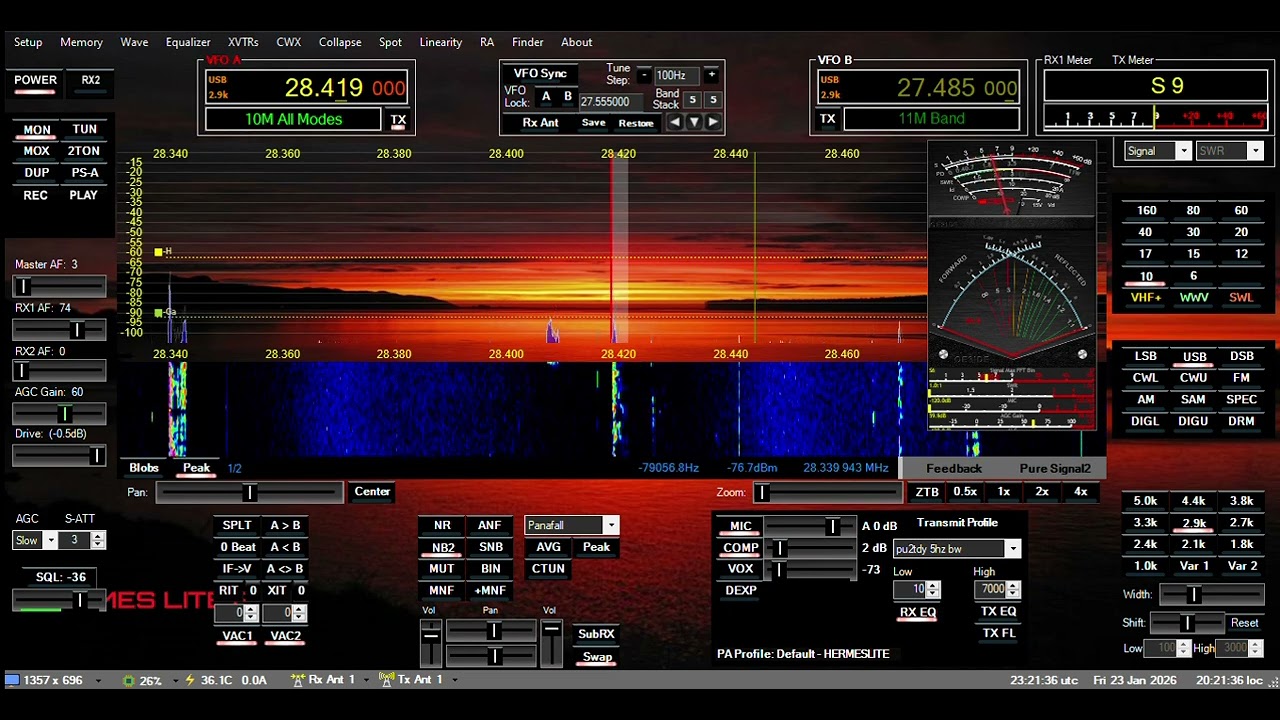Toggle the VFO B TX indicator
The image size is (1280, 720).
click(x=827, y=119)
